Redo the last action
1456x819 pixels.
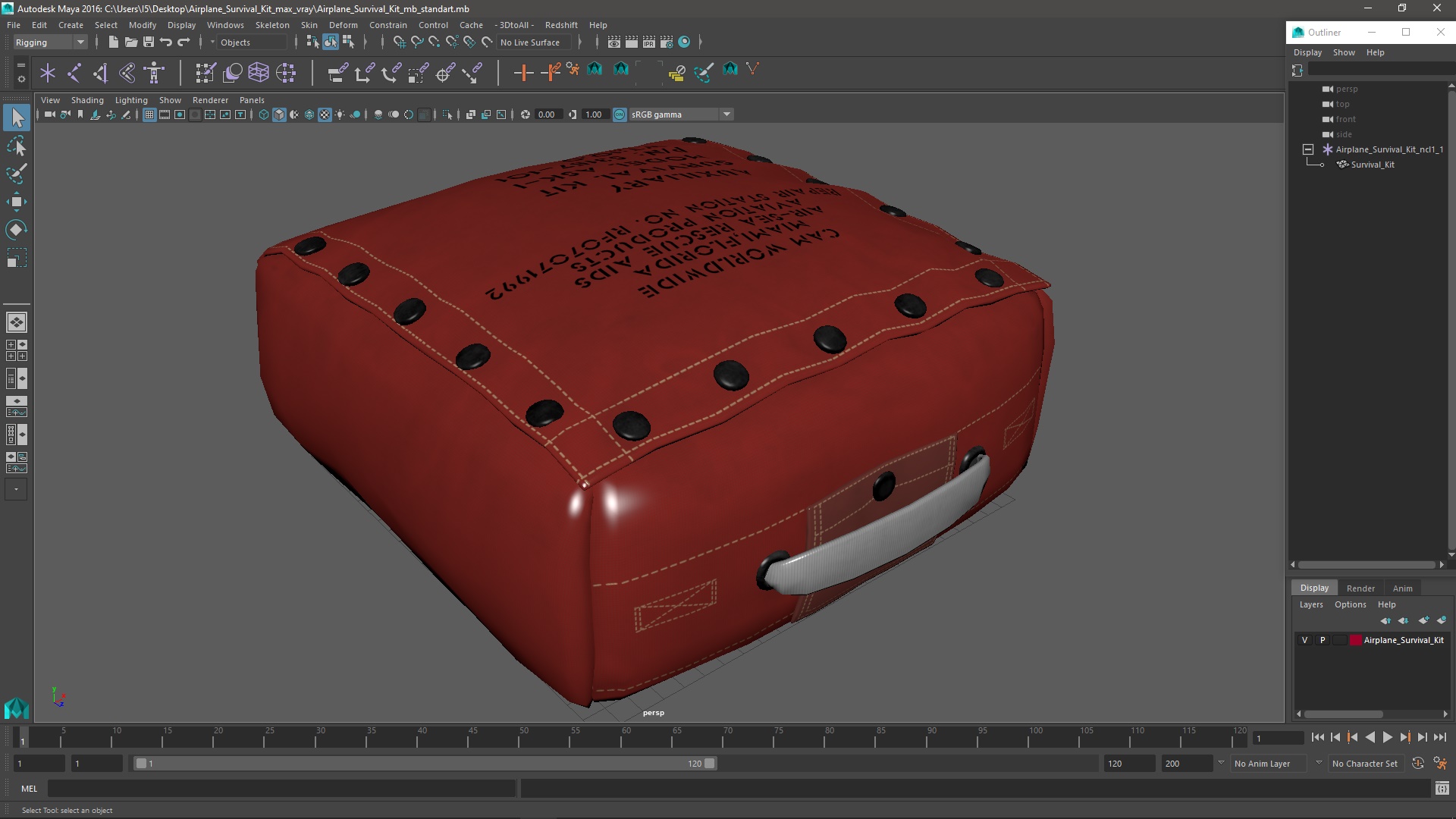pos(184,42)
